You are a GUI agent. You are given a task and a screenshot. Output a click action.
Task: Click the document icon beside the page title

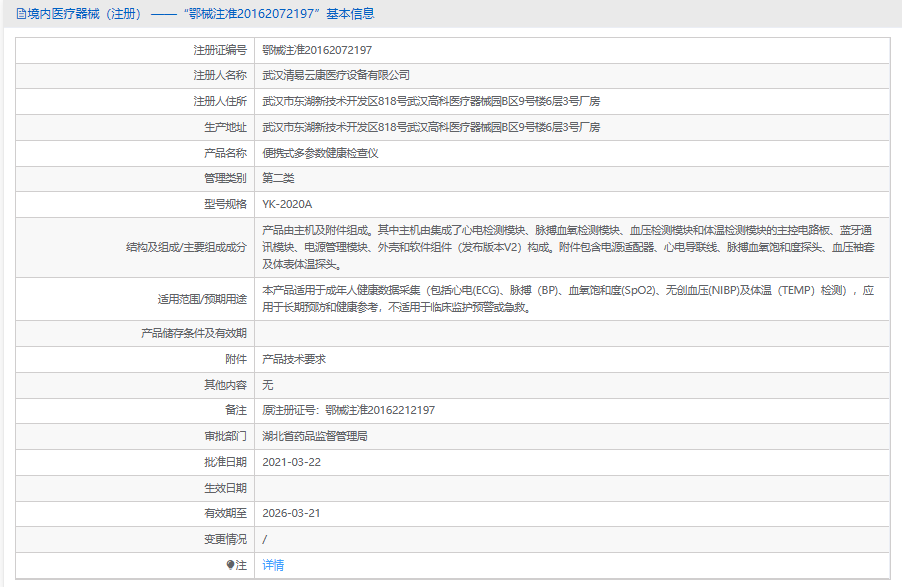(x=21, y=14)
